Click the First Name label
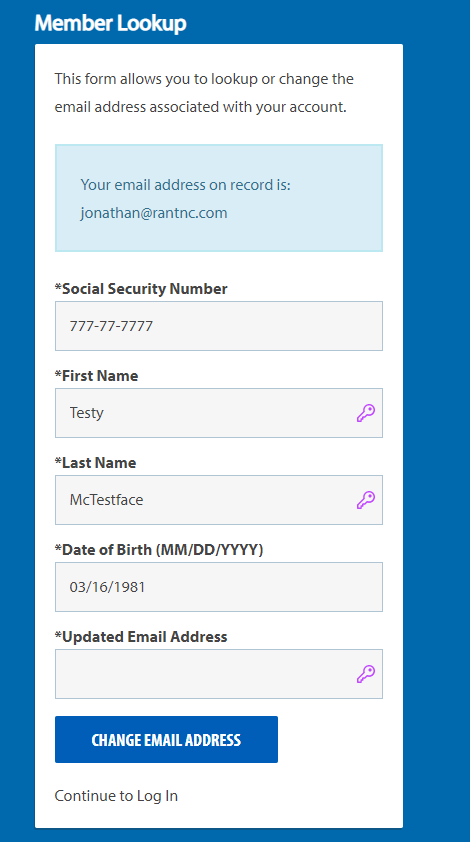The height and width of the screenshot is (842, 470). 96,376
